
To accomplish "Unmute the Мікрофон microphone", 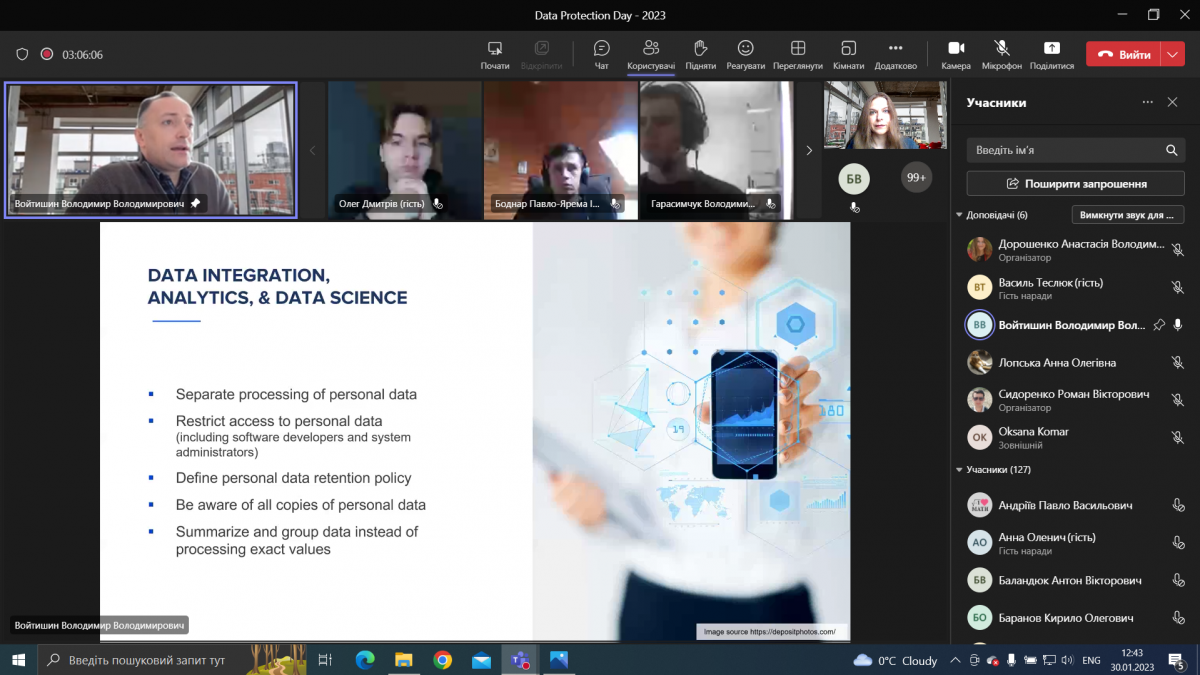I will coord(1002,54).
